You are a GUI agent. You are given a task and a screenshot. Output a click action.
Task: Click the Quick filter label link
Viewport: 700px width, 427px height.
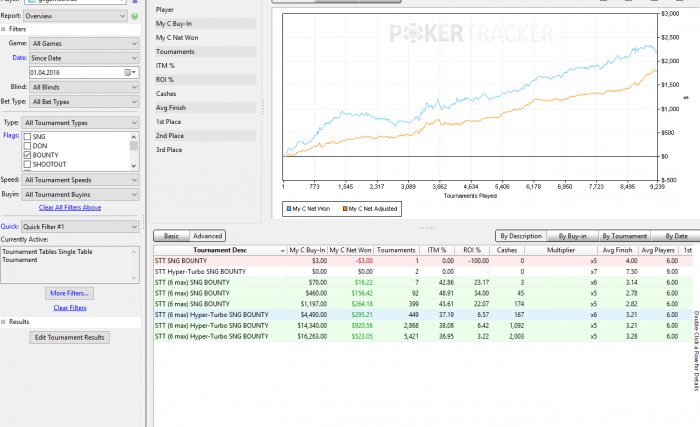9,226
